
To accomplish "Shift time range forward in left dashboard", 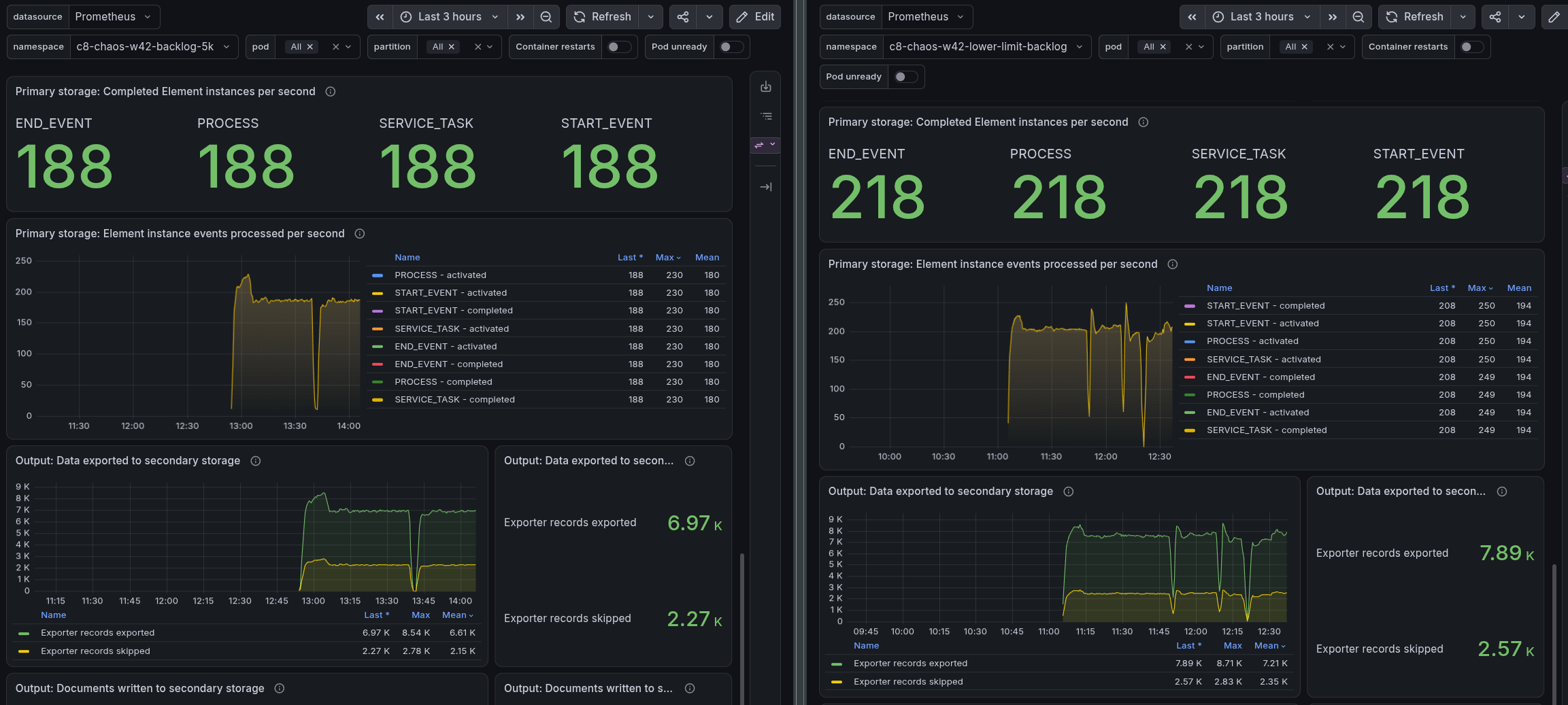I will [520, 17].
